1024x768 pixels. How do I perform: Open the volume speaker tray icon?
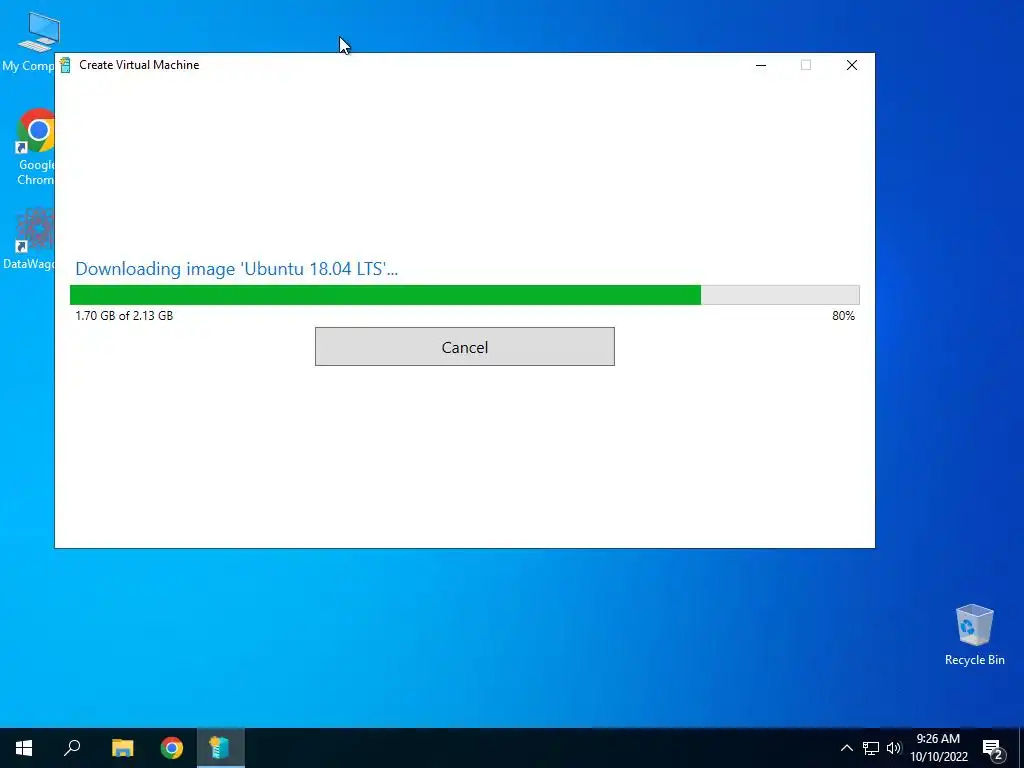[x=894, y=748]
